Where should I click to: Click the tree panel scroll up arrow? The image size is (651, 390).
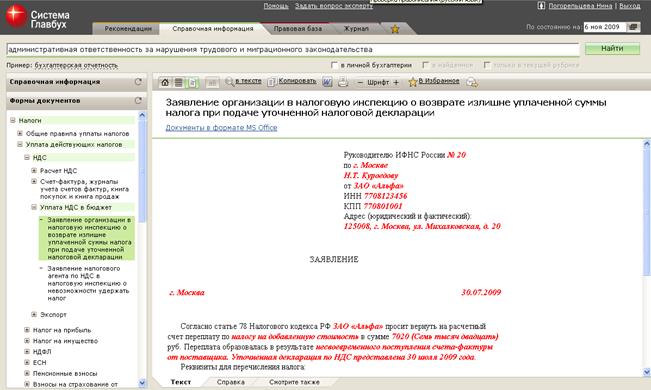142,115
